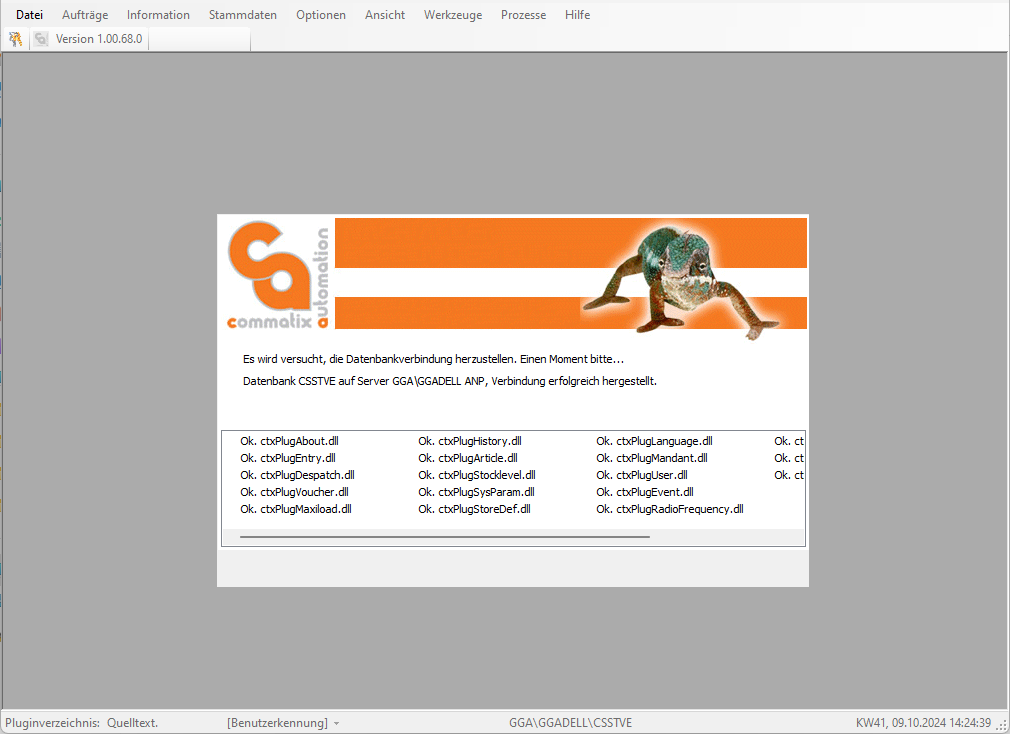This screenshot has width=1010, height=734.
Task: Click the chameleon image on splash screen
Action: (681, 281)
